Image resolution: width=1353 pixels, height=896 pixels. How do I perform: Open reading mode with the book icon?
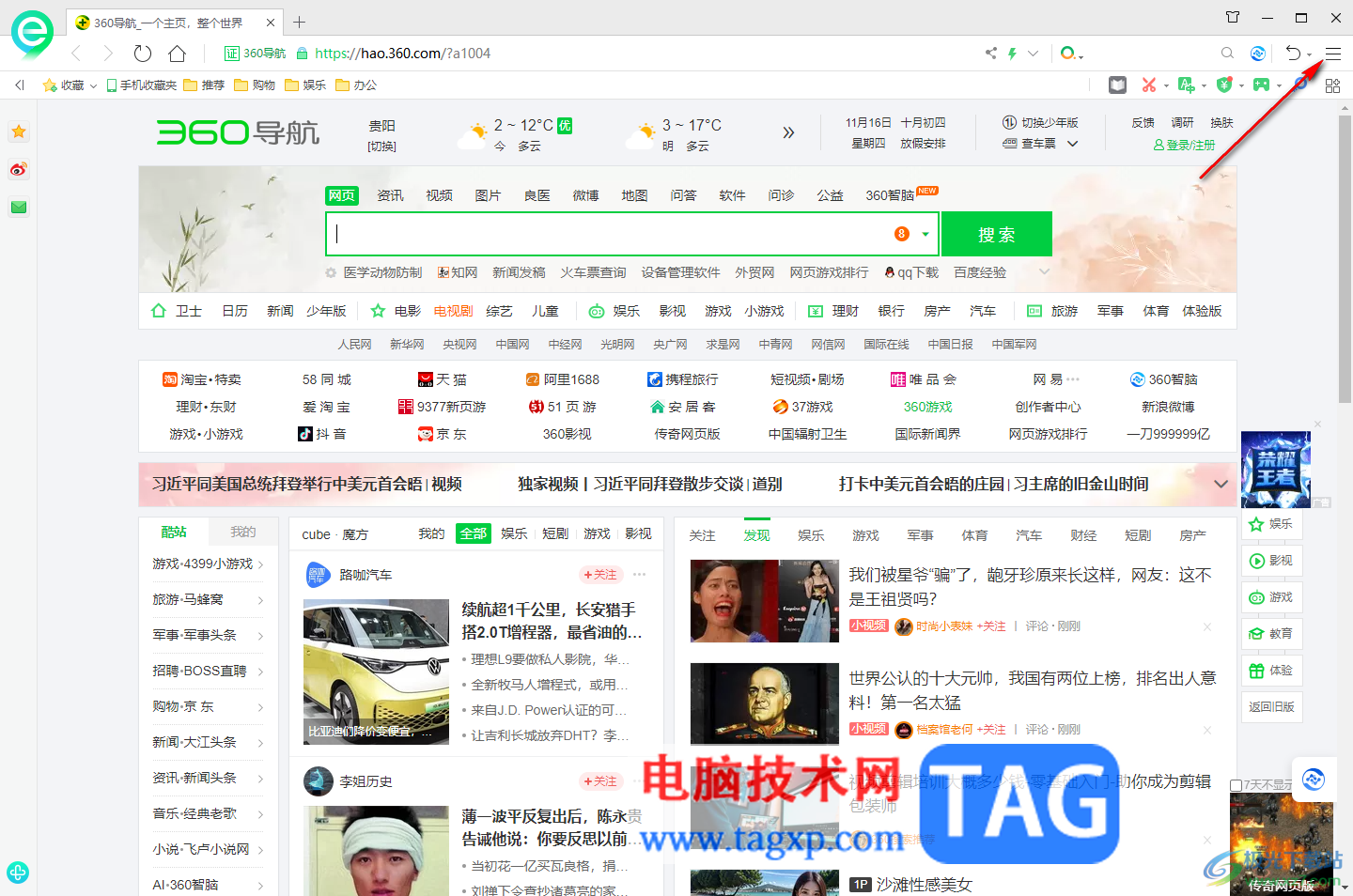1117,85
